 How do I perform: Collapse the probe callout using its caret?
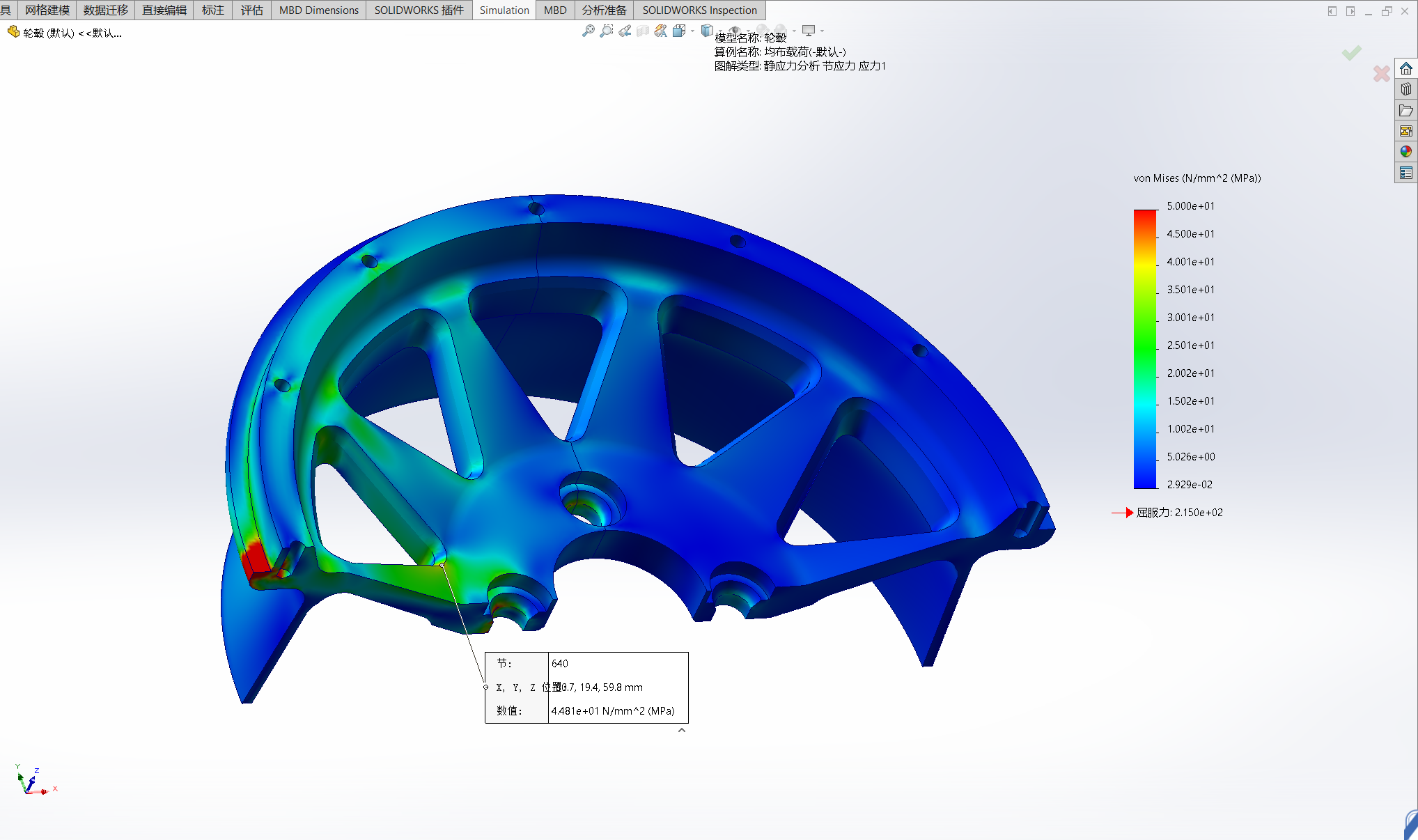(x=682, y=730)
